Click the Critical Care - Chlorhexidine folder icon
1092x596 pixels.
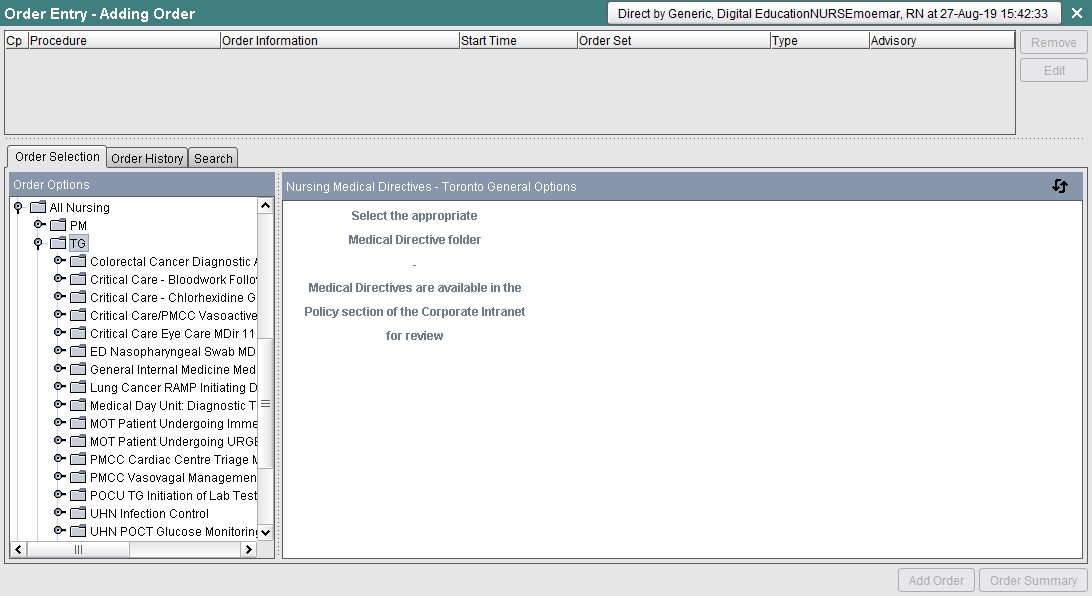(79, 297)
